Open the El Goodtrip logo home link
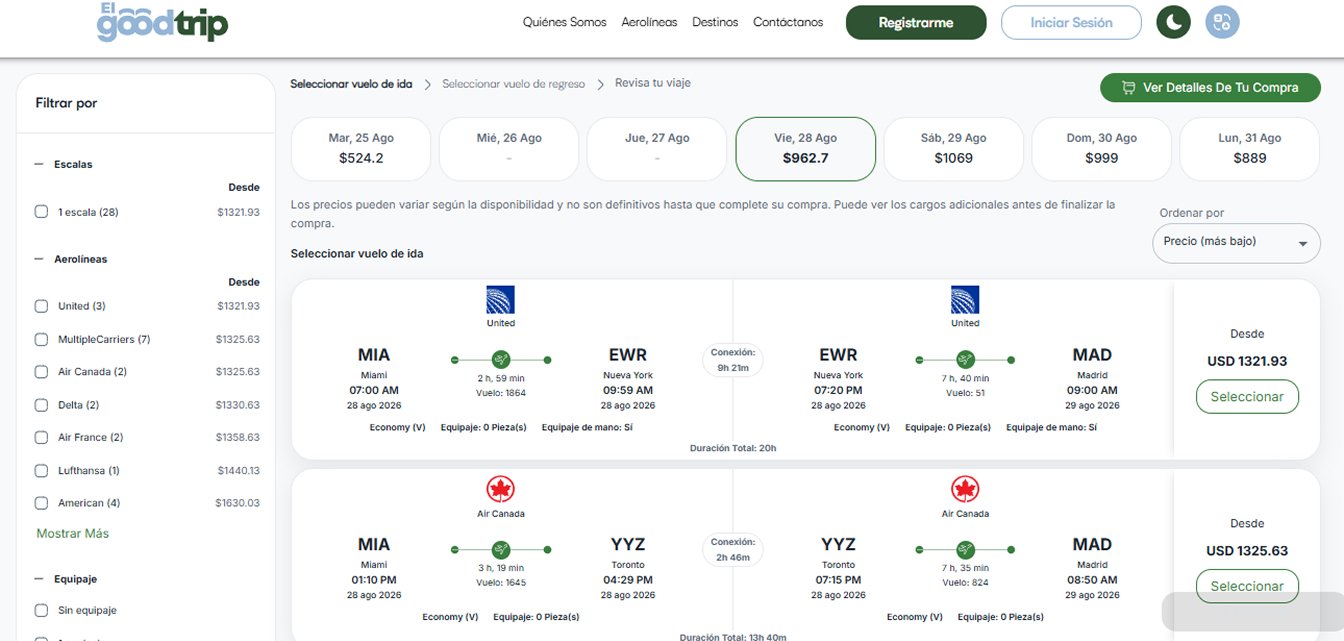1344x641 pixels. click(x=162, y=22)
